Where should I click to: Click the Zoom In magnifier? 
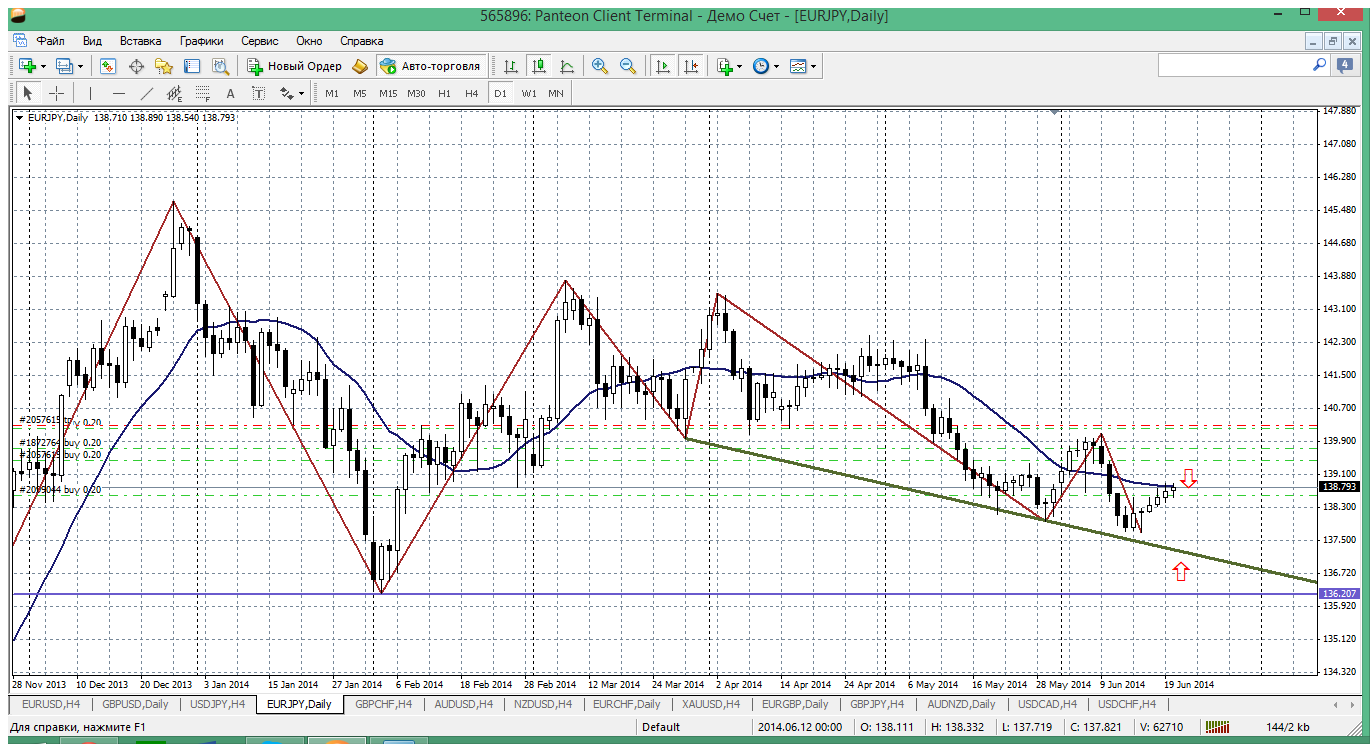pyautogui.click(x=600, y=66)
